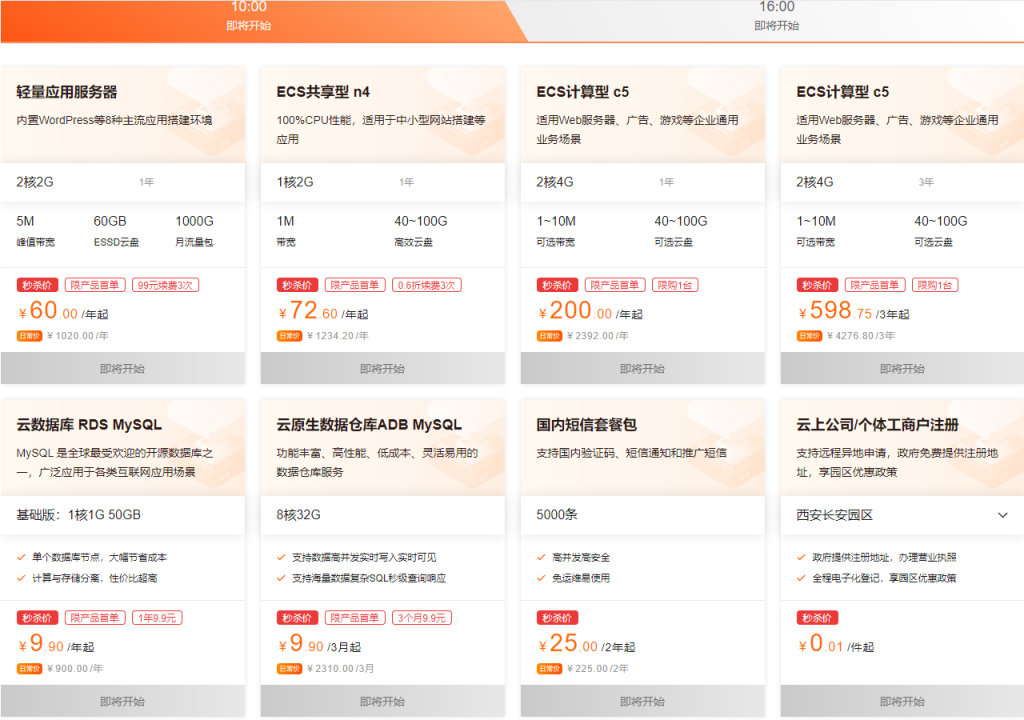Click 即将开始 button under 云数据库 RDS MySQL
This screenshot has width=1024, height=720.
[123, 701]
